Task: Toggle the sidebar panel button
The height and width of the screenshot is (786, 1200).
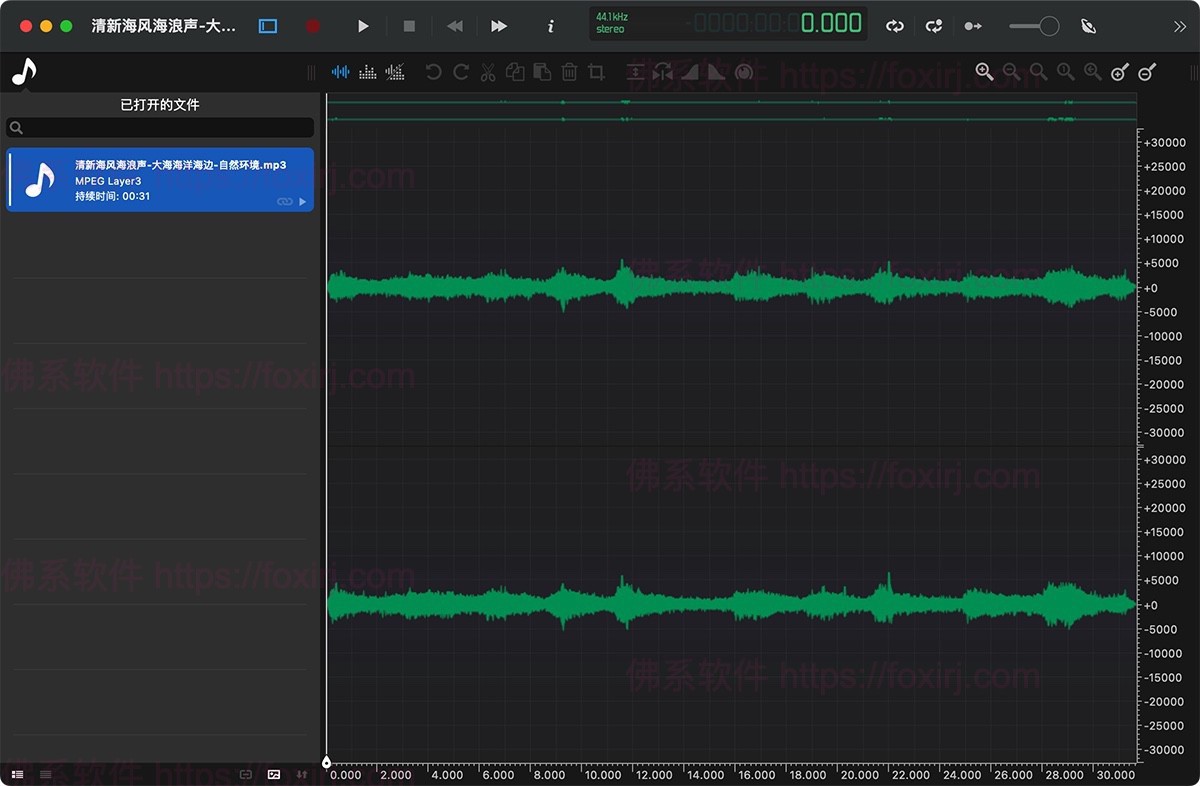Action: pos(268,26)
